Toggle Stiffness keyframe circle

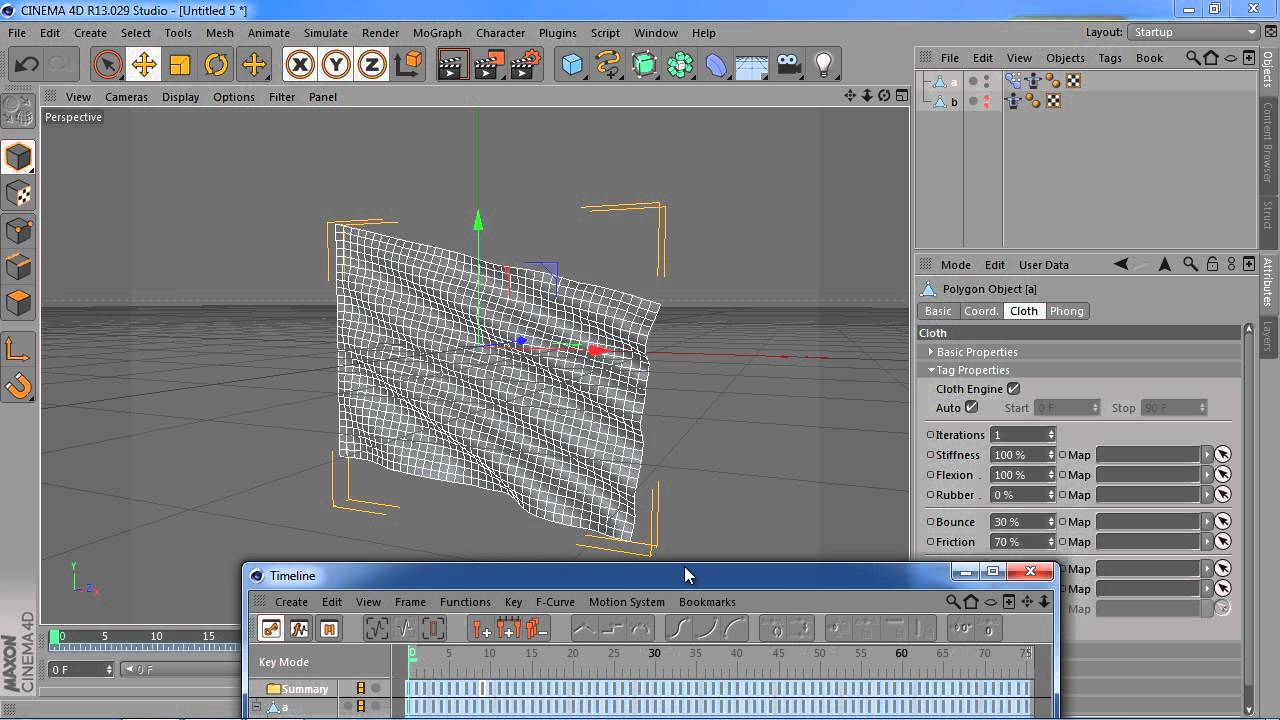[930, 455]
